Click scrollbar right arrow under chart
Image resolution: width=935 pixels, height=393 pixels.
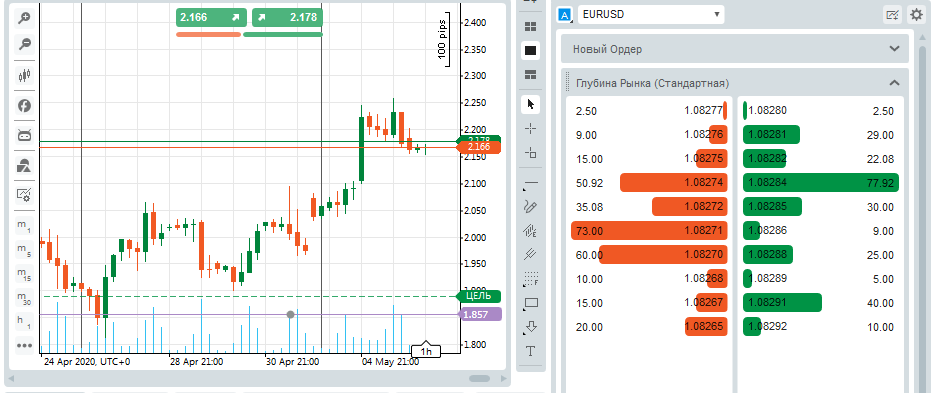504,379
